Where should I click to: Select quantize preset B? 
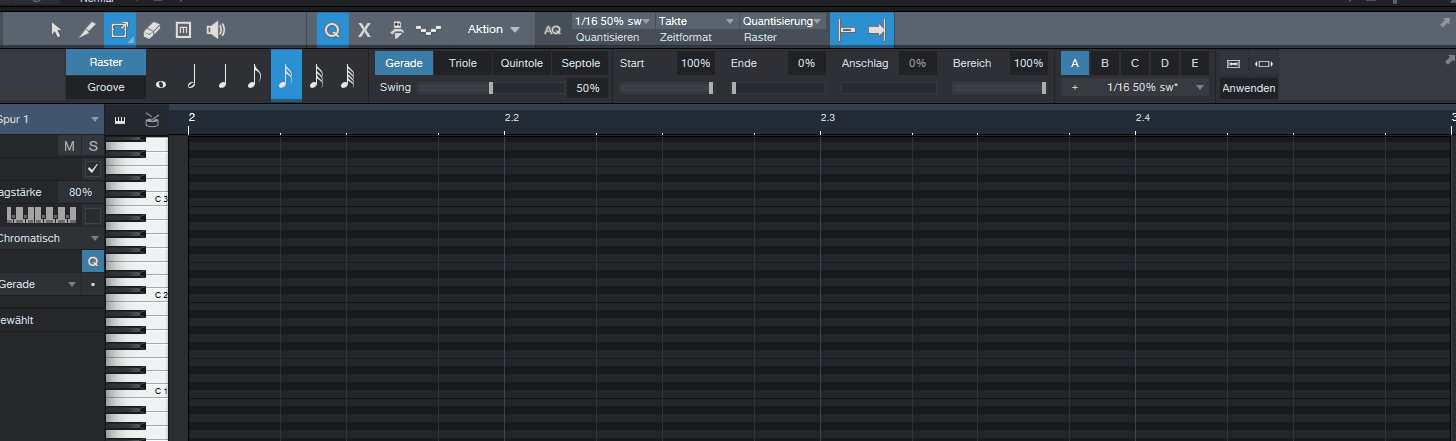1105,63
